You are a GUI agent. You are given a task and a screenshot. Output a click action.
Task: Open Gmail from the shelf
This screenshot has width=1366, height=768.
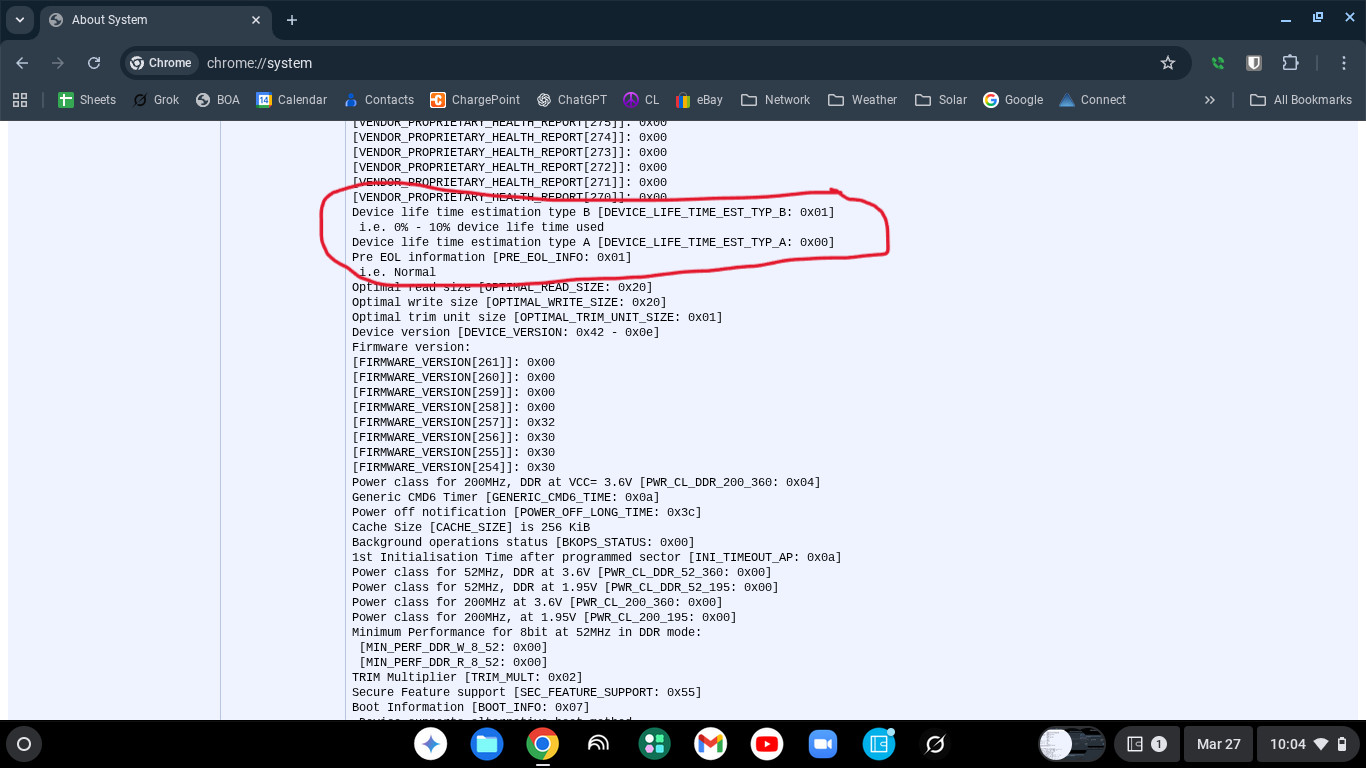click(711, 744)
